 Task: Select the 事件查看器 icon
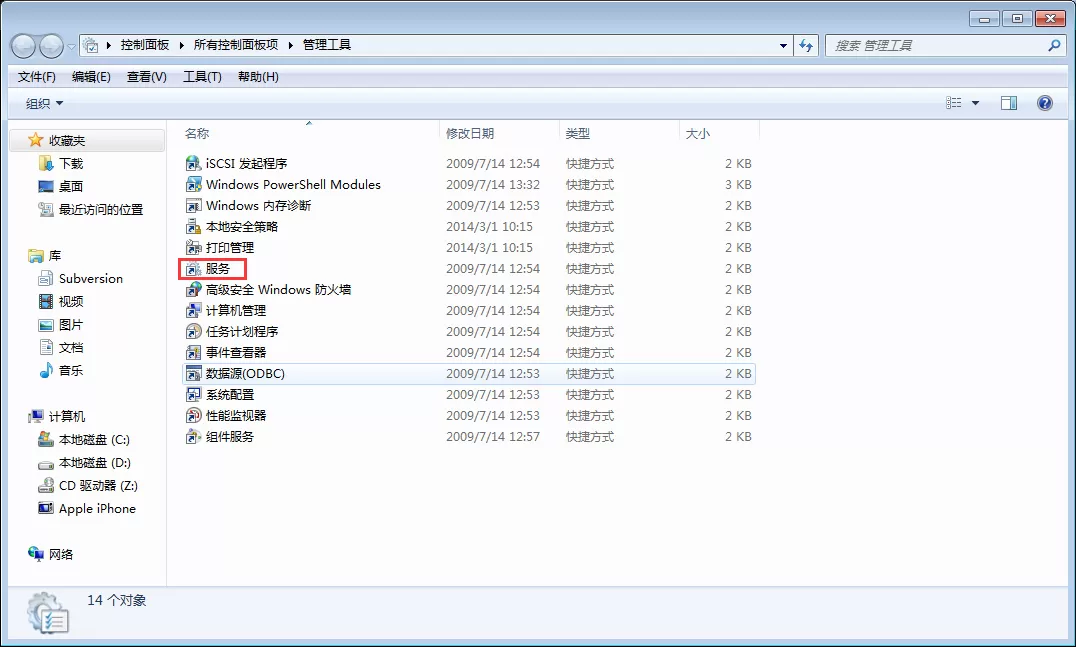194,353
